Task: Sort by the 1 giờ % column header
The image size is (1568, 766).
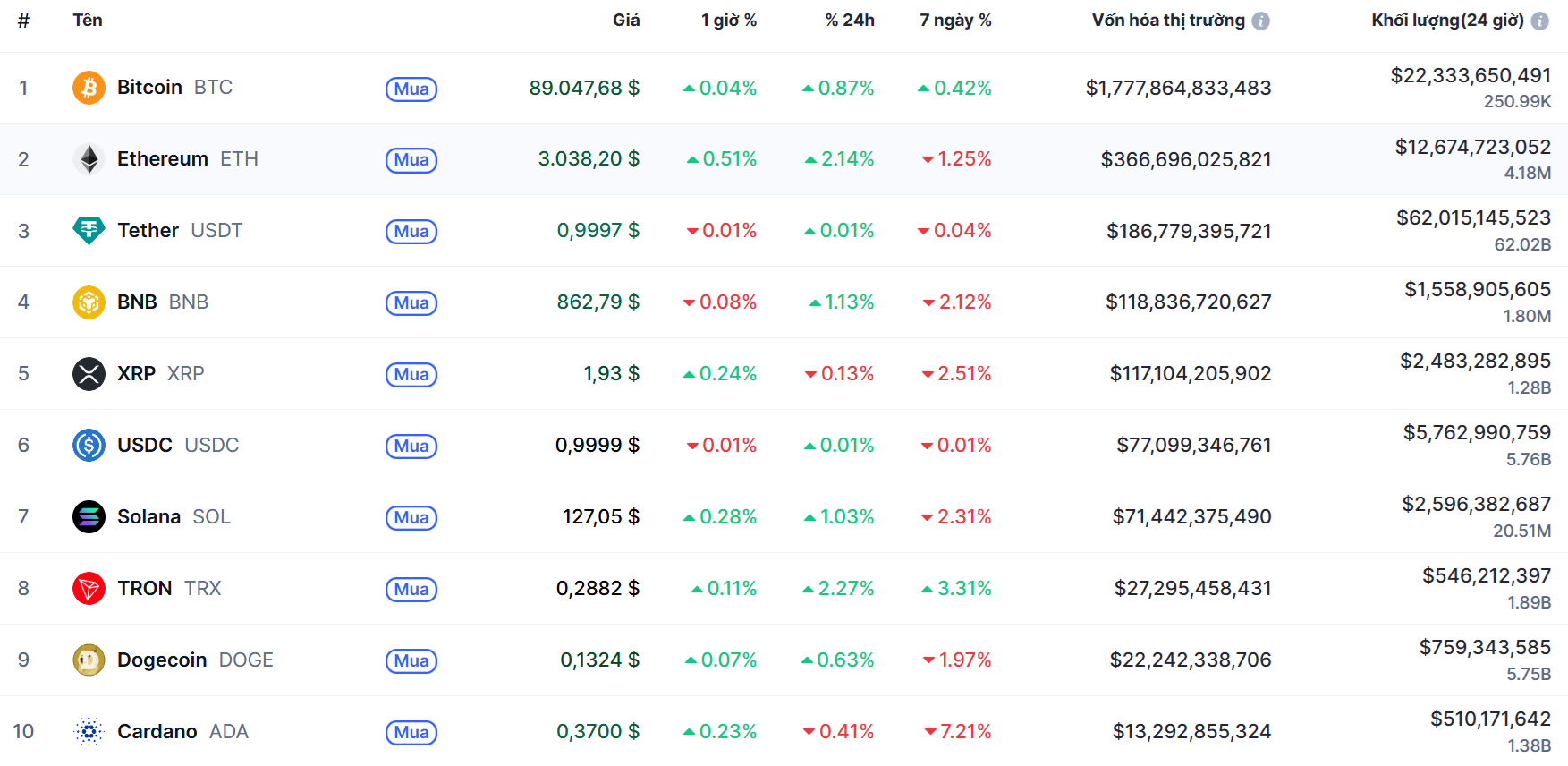Action: click(x=729, y=20)
